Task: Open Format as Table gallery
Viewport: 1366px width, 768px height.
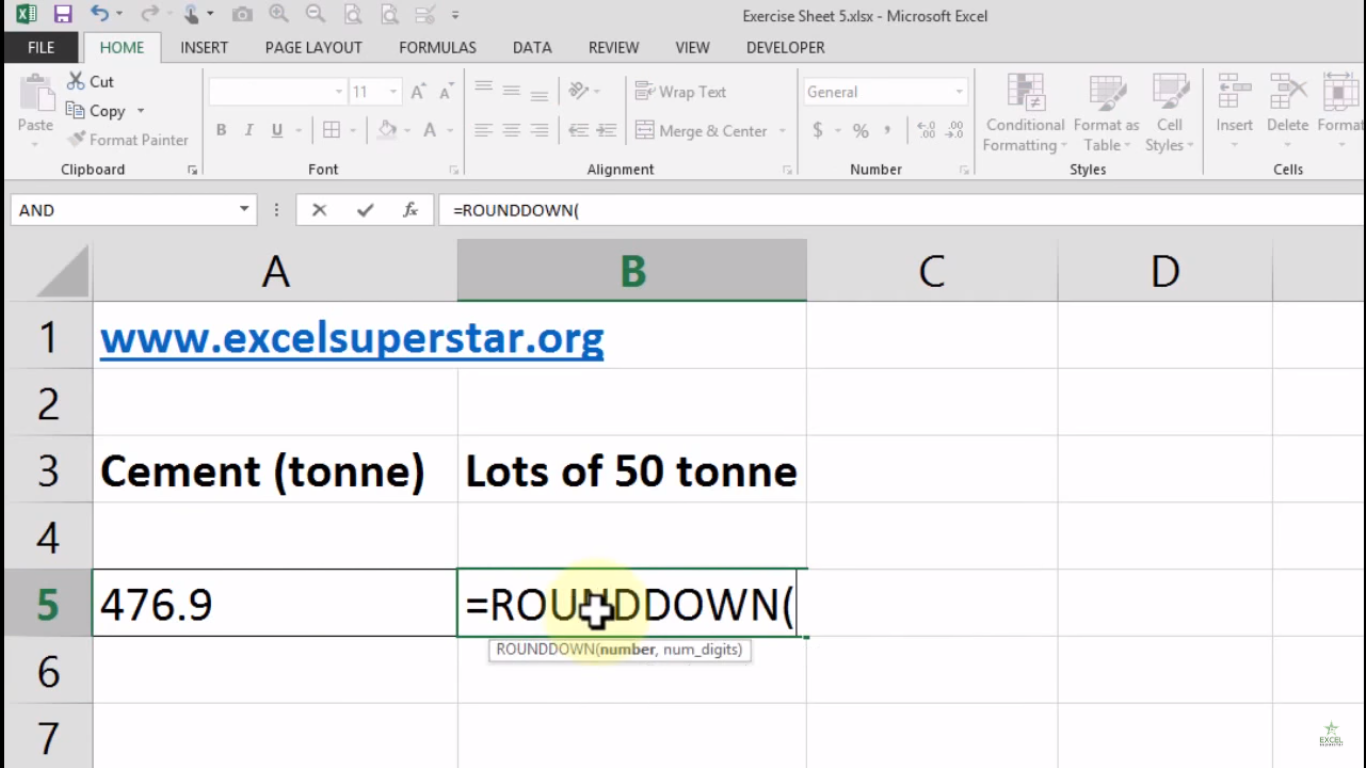Action: [x=1106, y=113]
